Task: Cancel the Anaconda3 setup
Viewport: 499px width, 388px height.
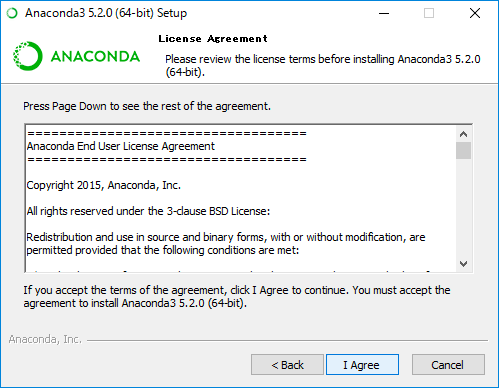Action: (x=448, y=365)
